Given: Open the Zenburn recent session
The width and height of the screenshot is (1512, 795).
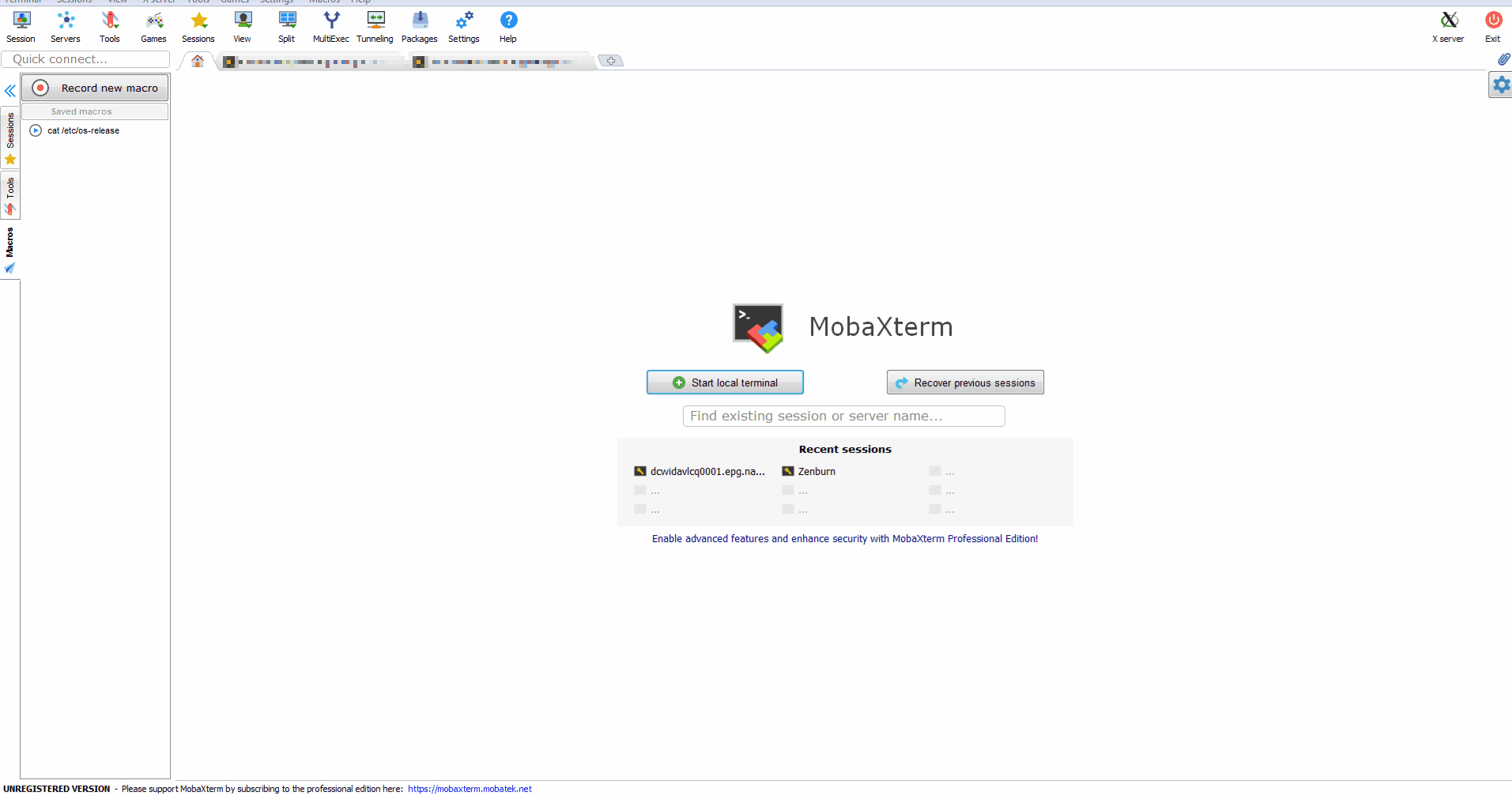Looking at the screenshot, I should coord(816,472).
